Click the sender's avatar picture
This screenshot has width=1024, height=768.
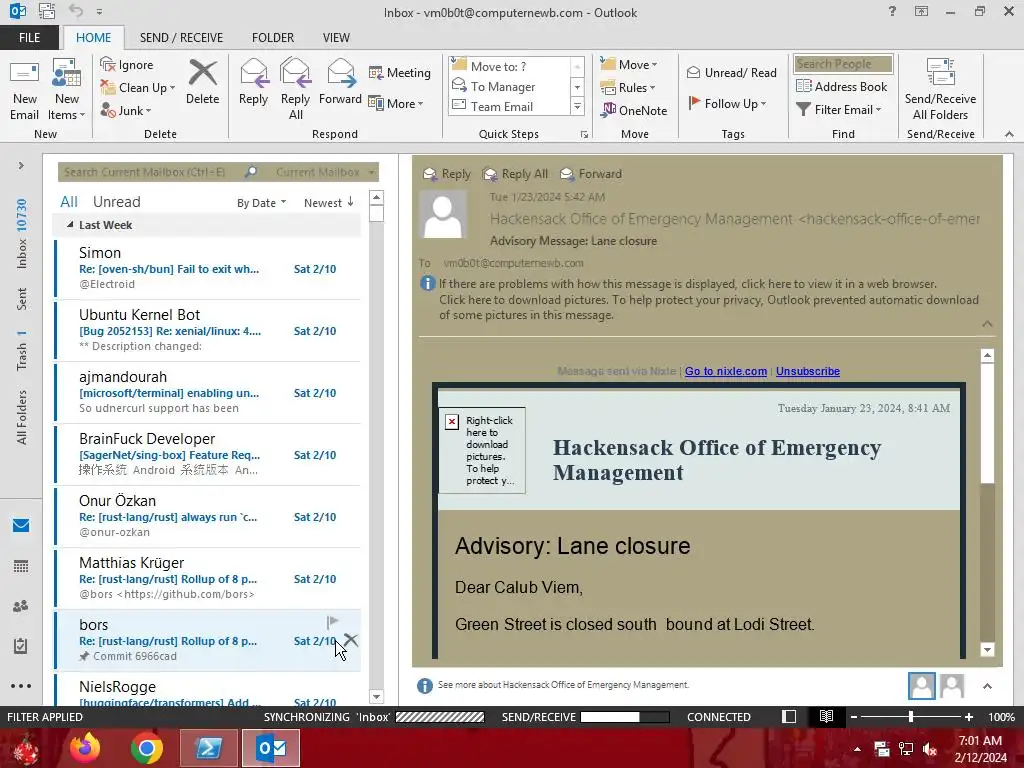(443, 214)
